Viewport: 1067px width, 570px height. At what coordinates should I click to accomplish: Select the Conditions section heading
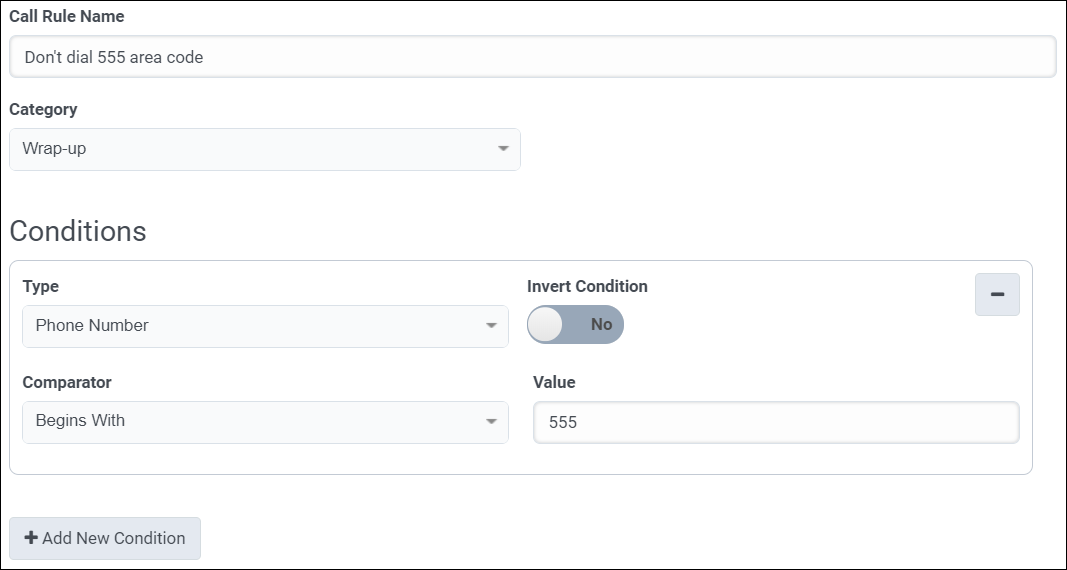click(x=78, y=231)
